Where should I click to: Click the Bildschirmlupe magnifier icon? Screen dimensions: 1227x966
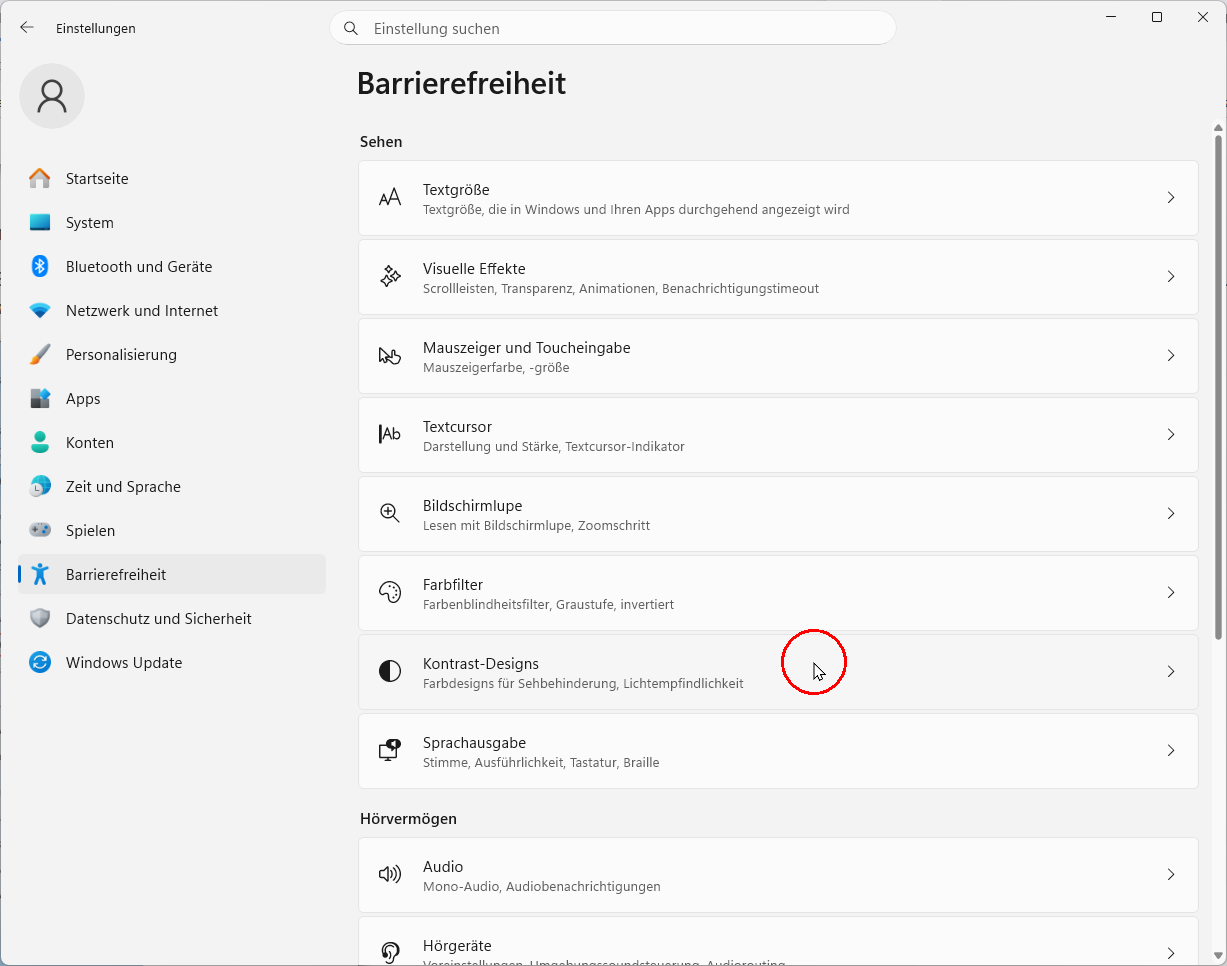click(x=390, y=514)
